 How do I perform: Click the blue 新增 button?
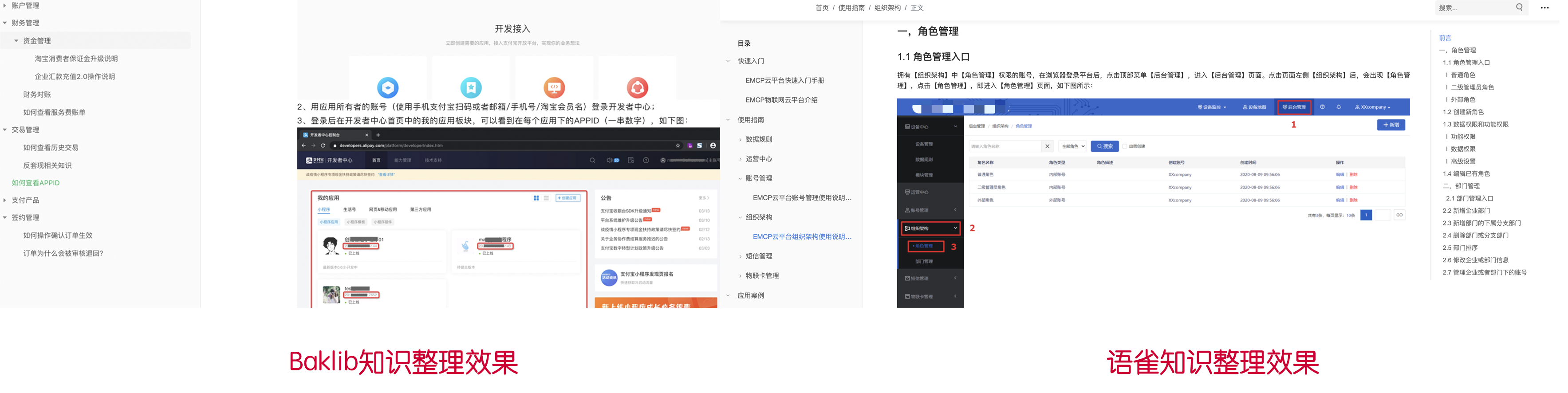pos(1391,126)
